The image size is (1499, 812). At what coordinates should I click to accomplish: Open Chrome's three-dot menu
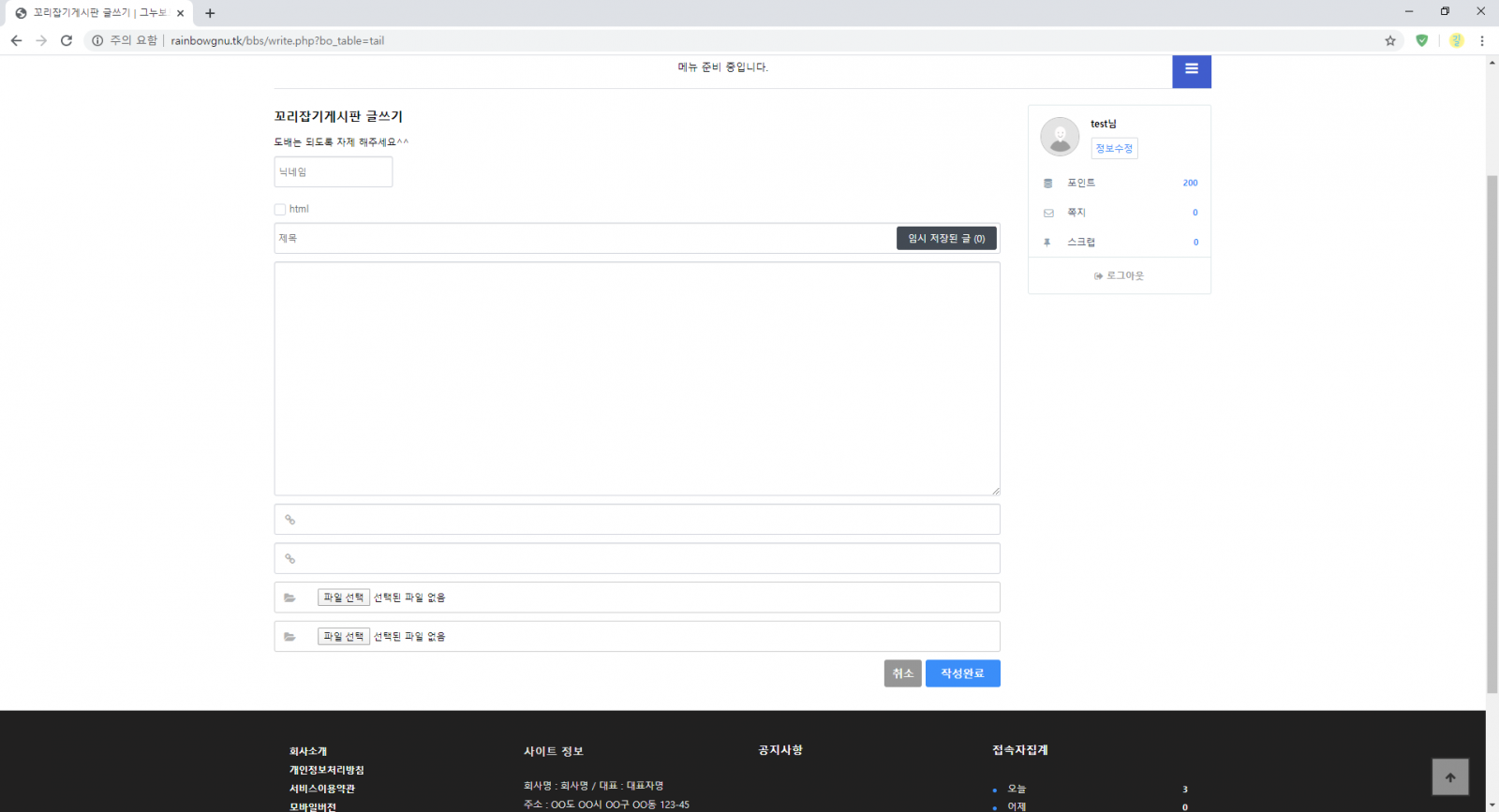(x=1481, y=40)
